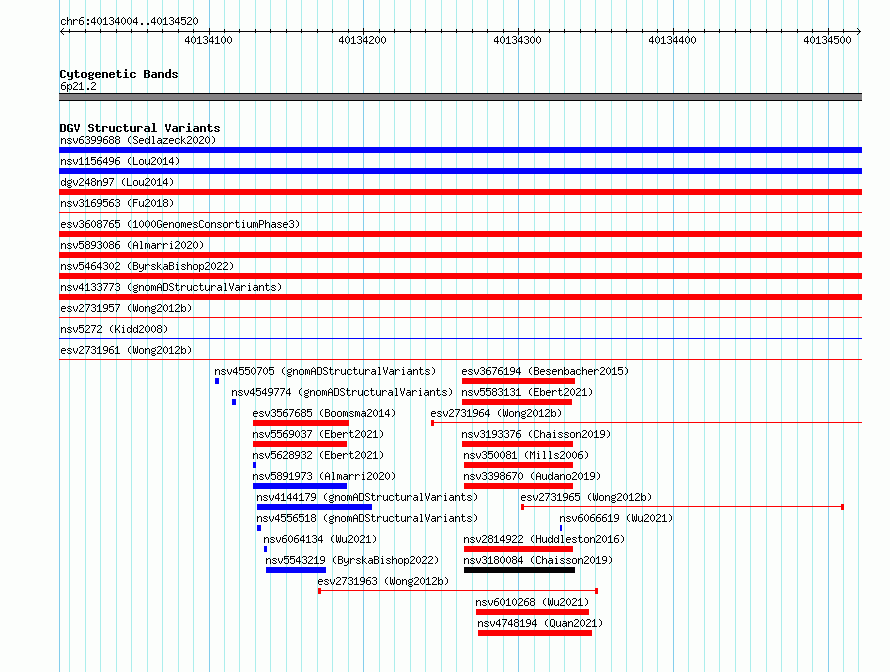Screen dimensions: 890x672
Task: Open the esv2731961 (Wong2012b) label
Action: coord(126,350)
